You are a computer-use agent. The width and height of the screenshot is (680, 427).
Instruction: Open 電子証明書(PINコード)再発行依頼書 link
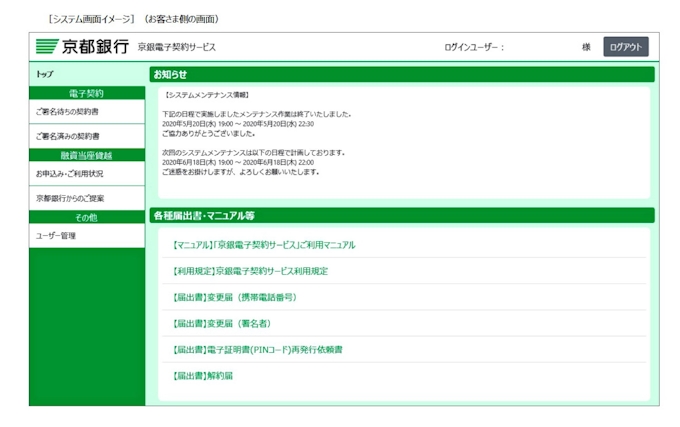point(257,349)
